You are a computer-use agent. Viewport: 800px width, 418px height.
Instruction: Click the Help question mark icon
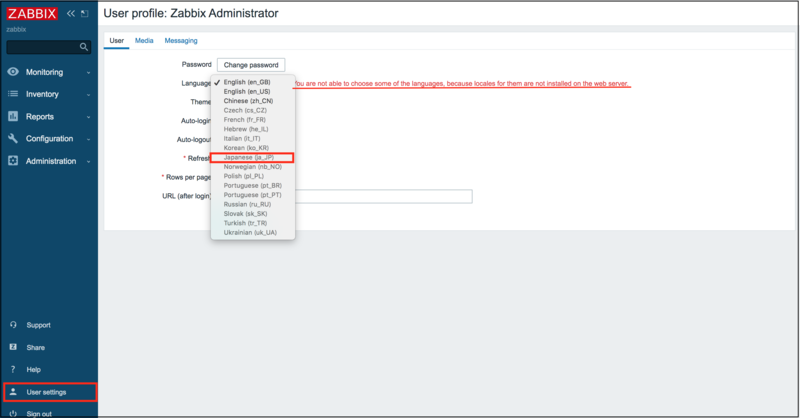pos(13,369)
